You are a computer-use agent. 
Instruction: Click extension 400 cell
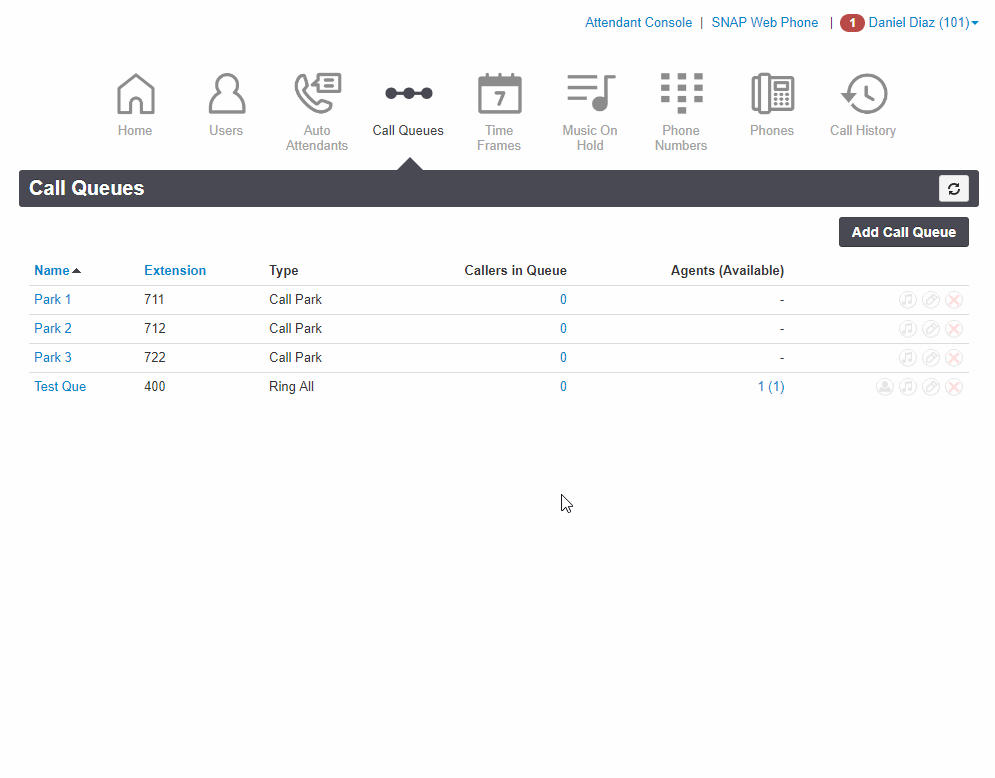click(x=155, y=387)
